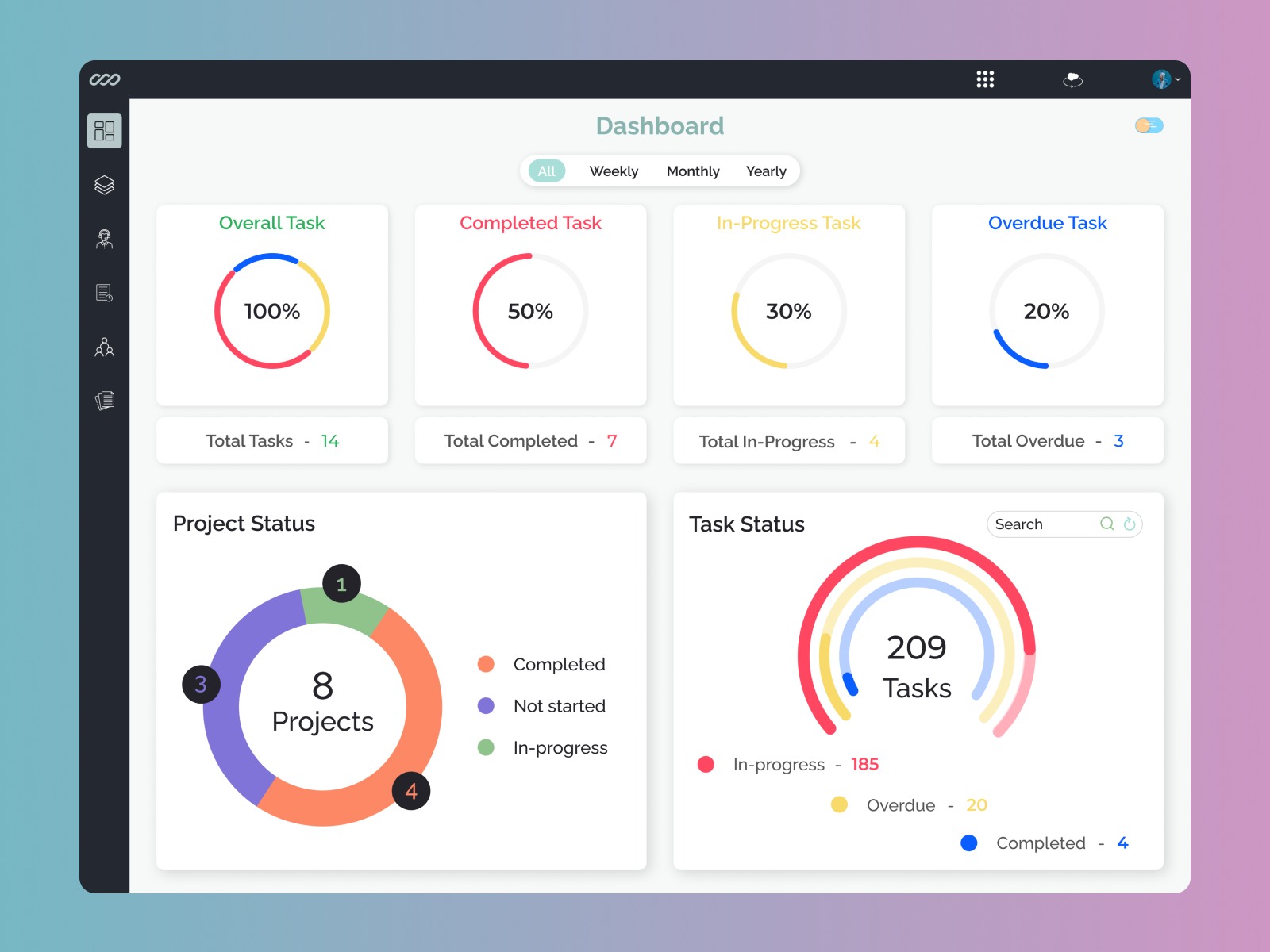Click the Total Completed summary bar
This screenshot has height=952, width=1270.
coord(530,440)
